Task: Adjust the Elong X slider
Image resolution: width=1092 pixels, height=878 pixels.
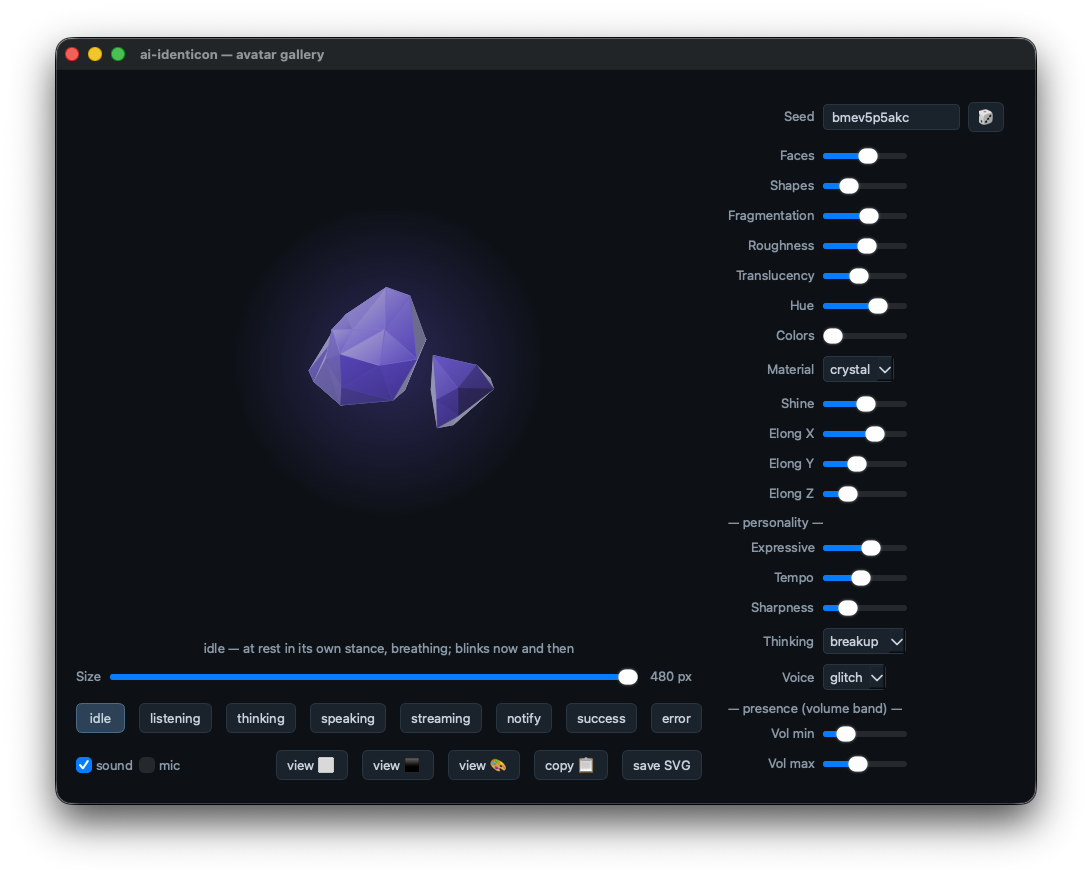Action: point(864,434)
